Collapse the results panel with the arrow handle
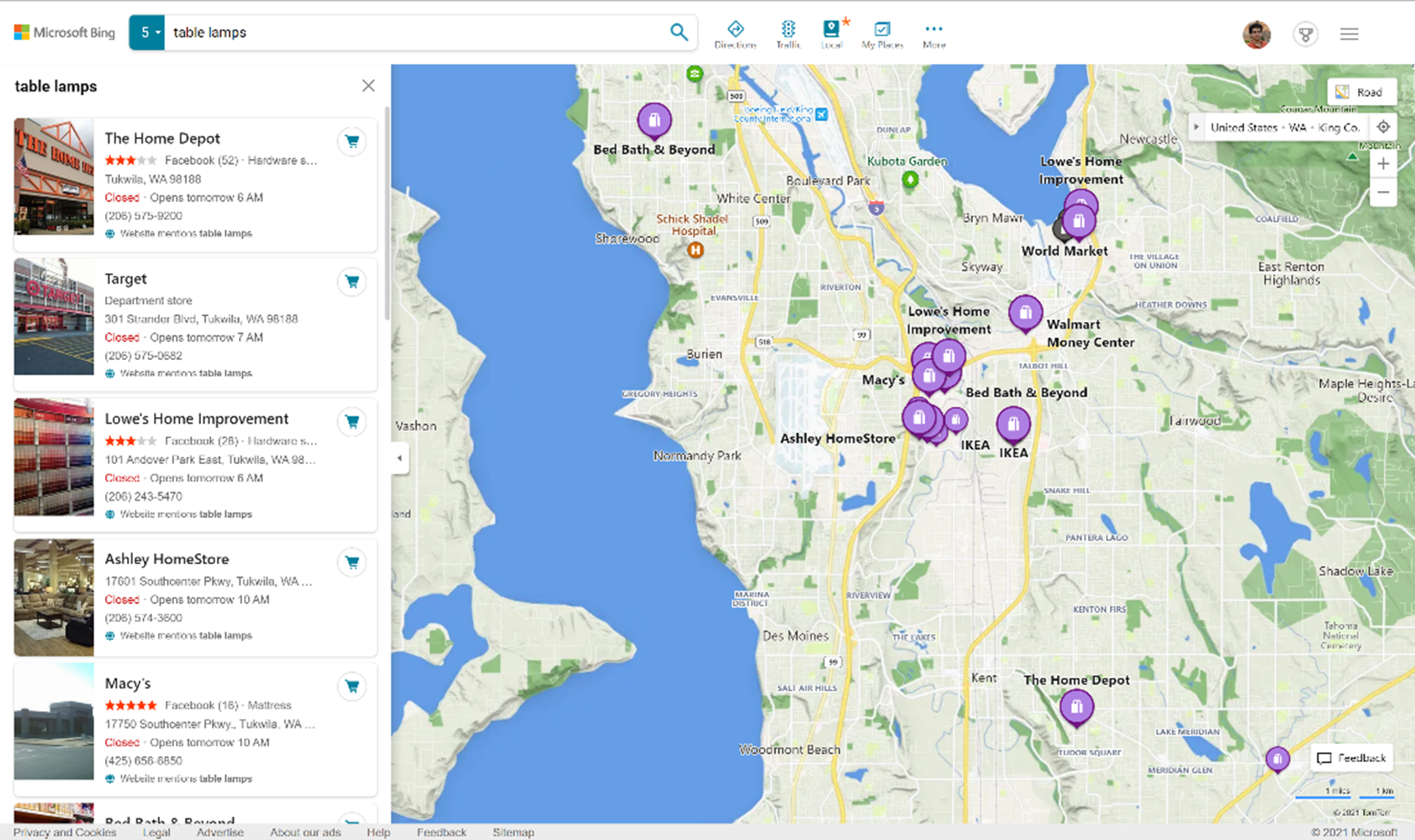The width and height of the screenshot is (1415, 840). coord(399,458)
